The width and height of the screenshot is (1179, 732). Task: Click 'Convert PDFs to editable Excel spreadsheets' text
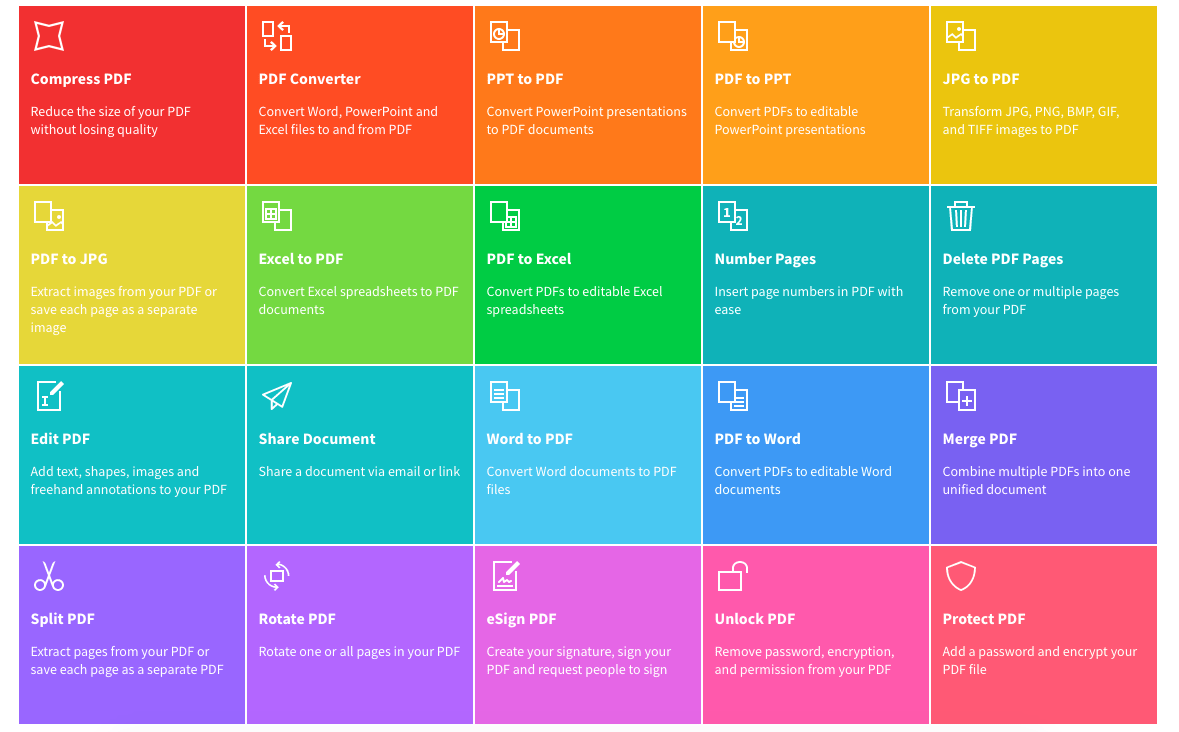(x=574, y=301)
